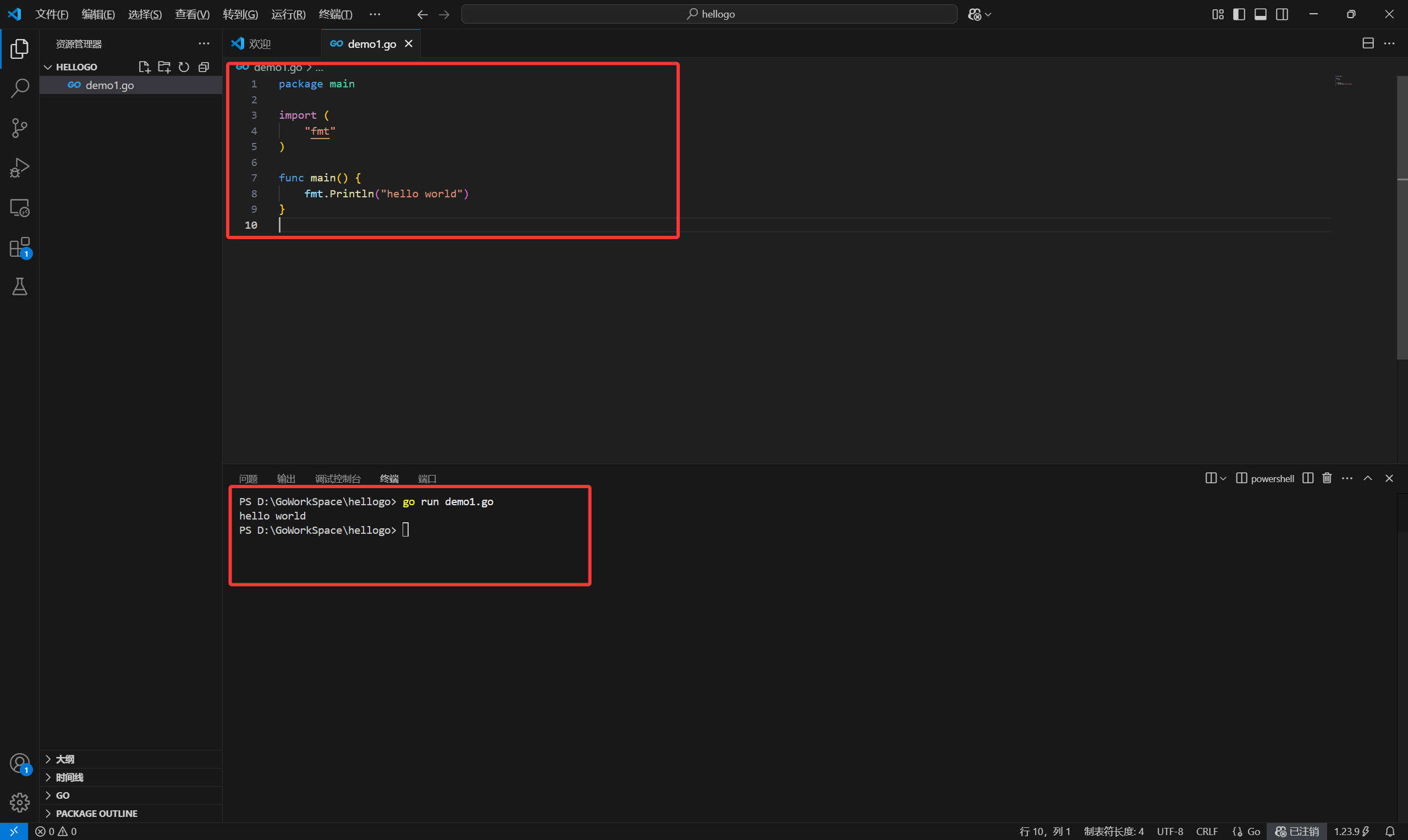Viewport: 1408px width, 840px height.
Task: Toggle primary side bar visibility
Action: tap(1239, 14)
